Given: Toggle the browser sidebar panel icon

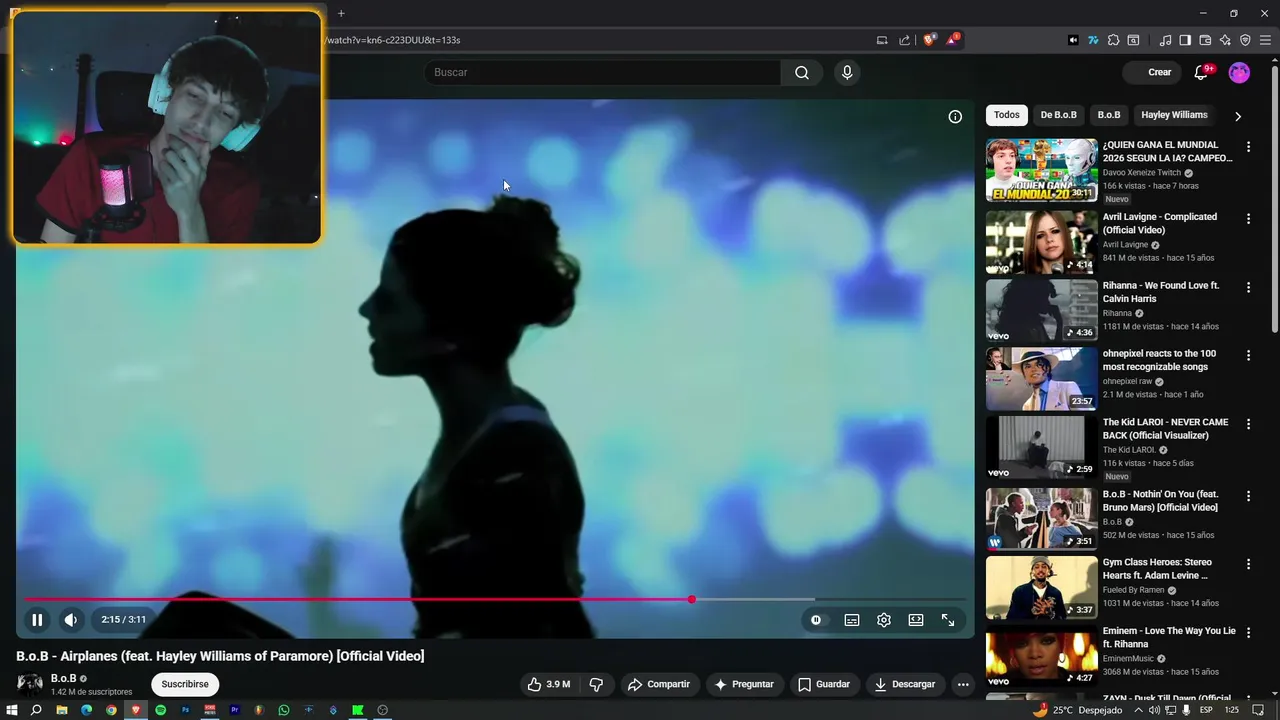Looking at the screenshot, I should tap(1185, 40).
